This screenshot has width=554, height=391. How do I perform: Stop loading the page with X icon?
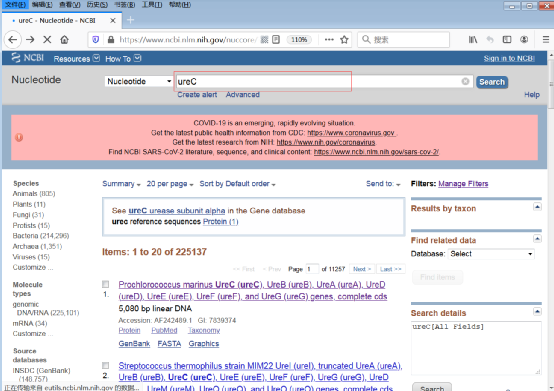point(47,40)
